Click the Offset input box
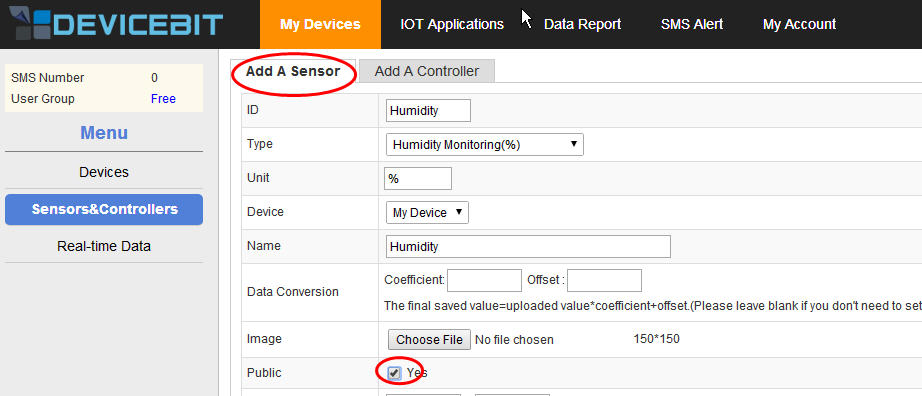Viewport: 922px width, 396px height. coord(604,281)
